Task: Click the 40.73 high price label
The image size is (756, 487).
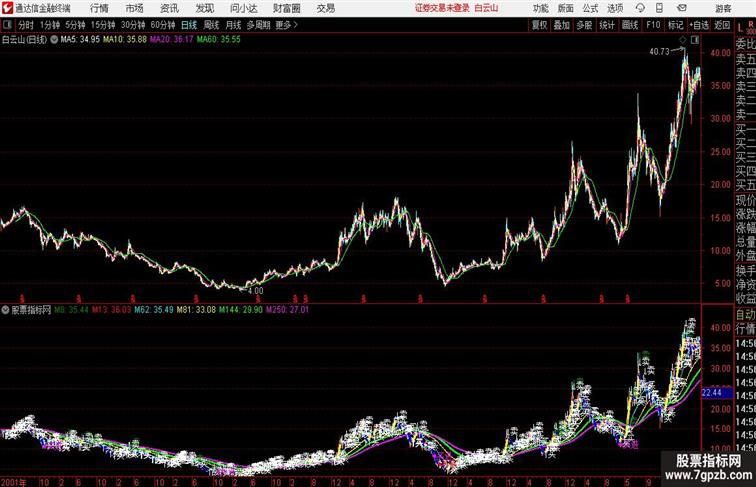Action: 660,52
